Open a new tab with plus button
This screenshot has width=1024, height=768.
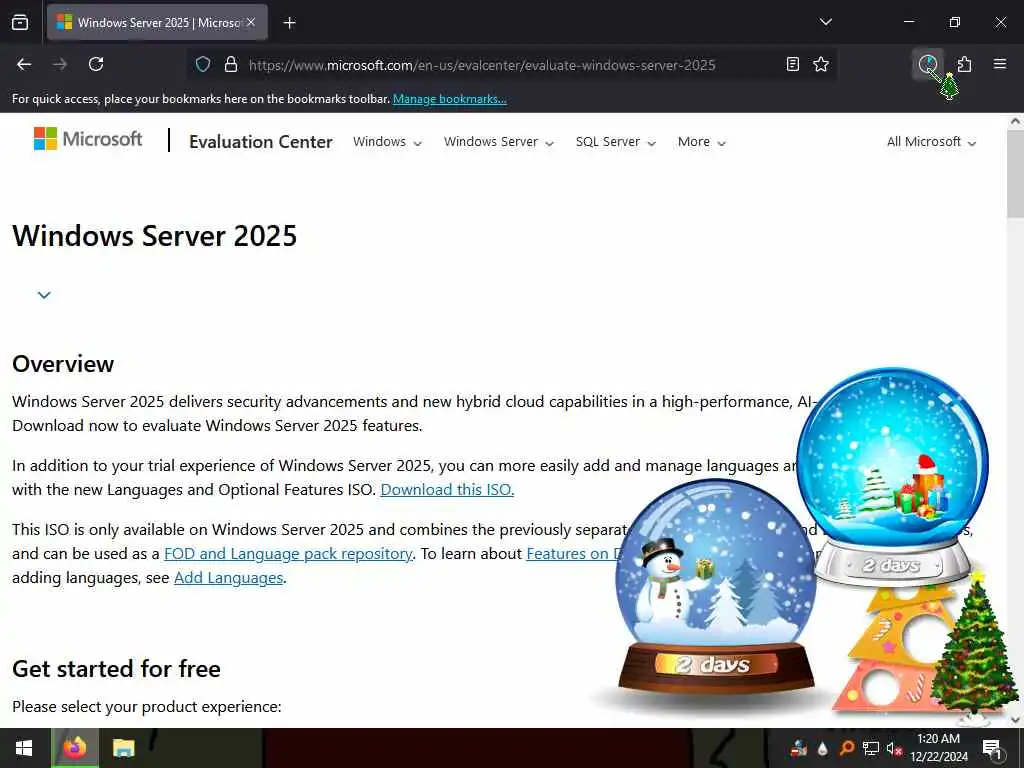(289, 23)
